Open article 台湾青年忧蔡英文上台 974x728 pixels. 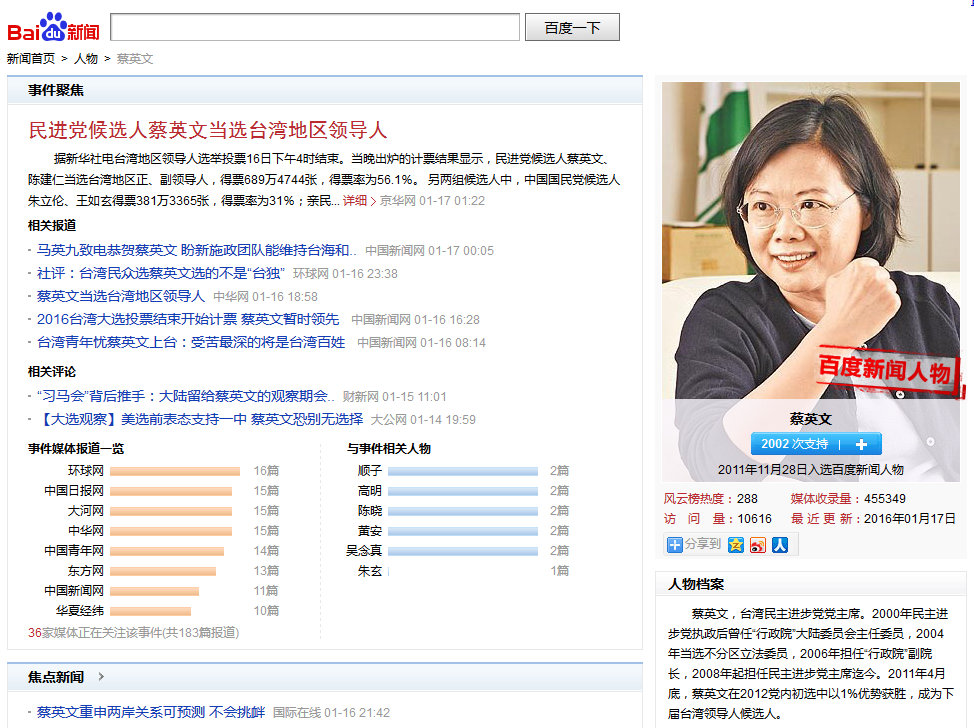(x=191, y=342)
